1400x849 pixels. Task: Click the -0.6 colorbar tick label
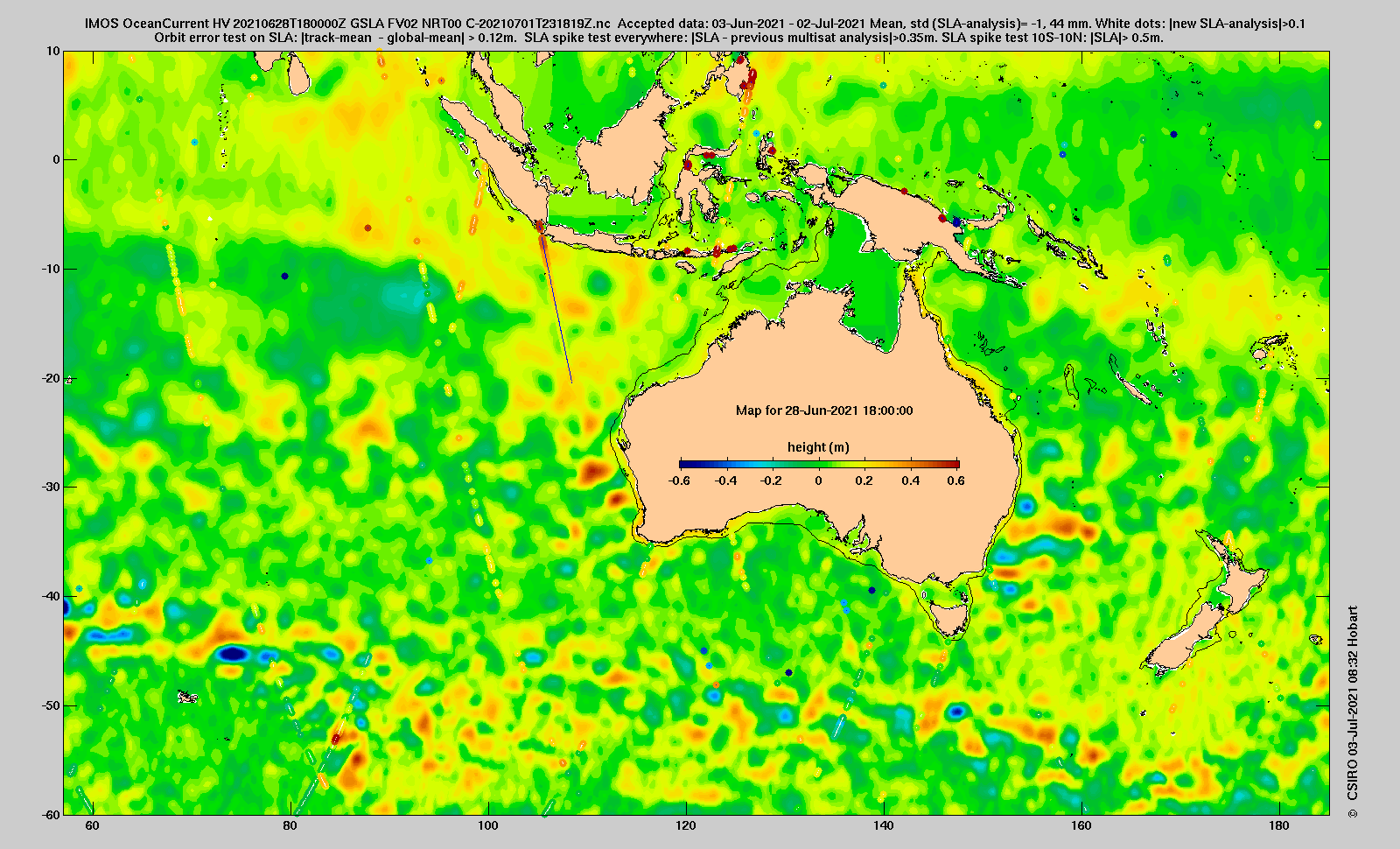click(x=679, y=481)
